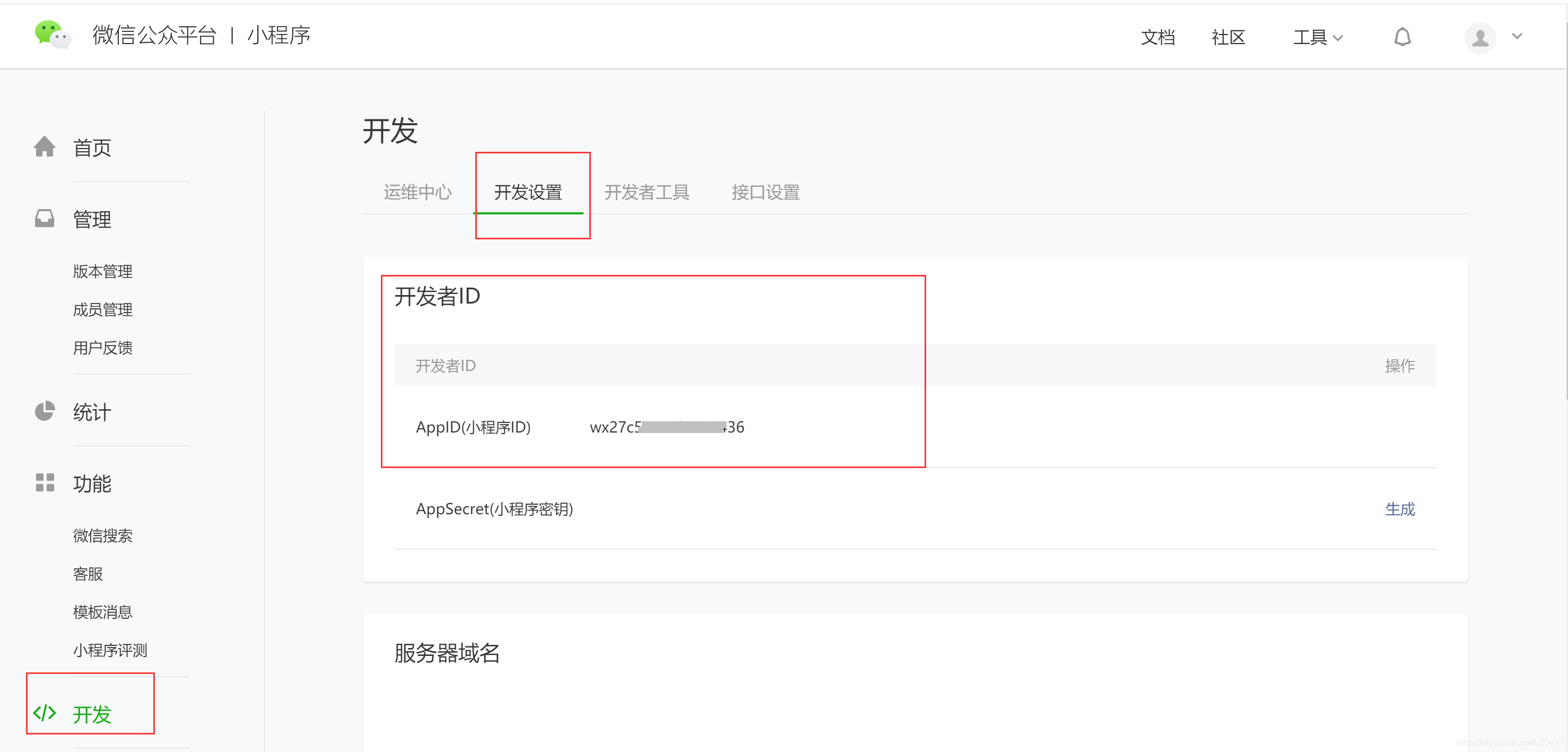1568x752 pixels.
Task: Click the 微信公众平台 title text
Action: 154,36
